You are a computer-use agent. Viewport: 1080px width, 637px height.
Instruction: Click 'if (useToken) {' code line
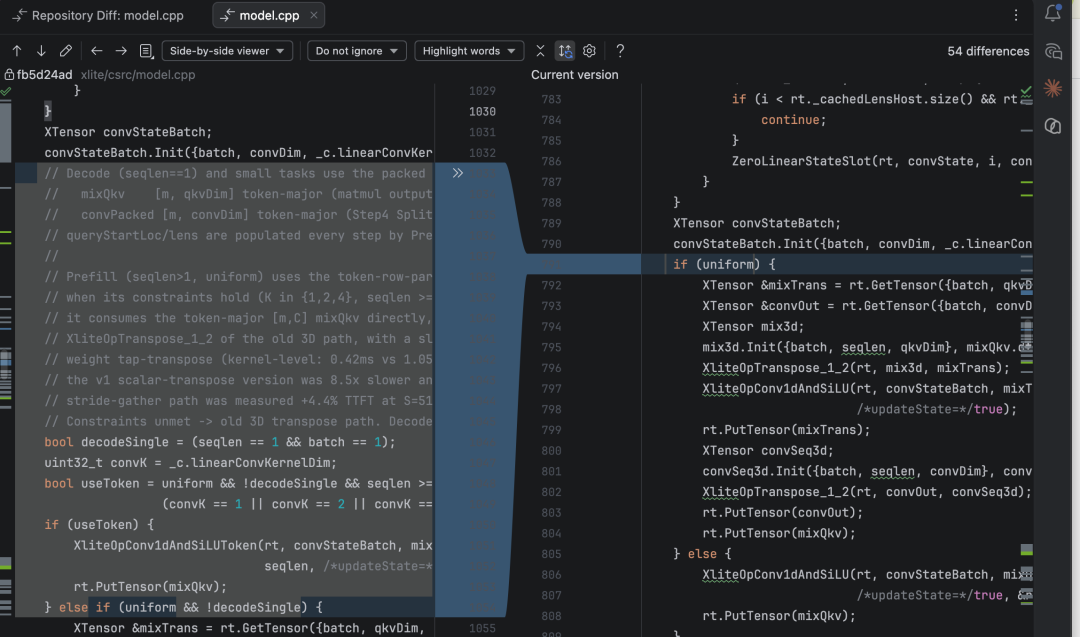(99, 525)
